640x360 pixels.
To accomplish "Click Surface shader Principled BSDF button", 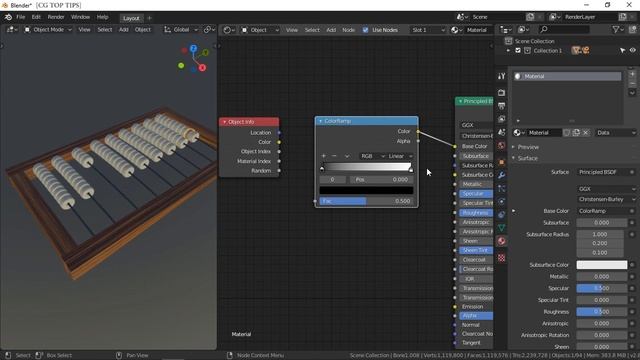I will click(603, 172).
